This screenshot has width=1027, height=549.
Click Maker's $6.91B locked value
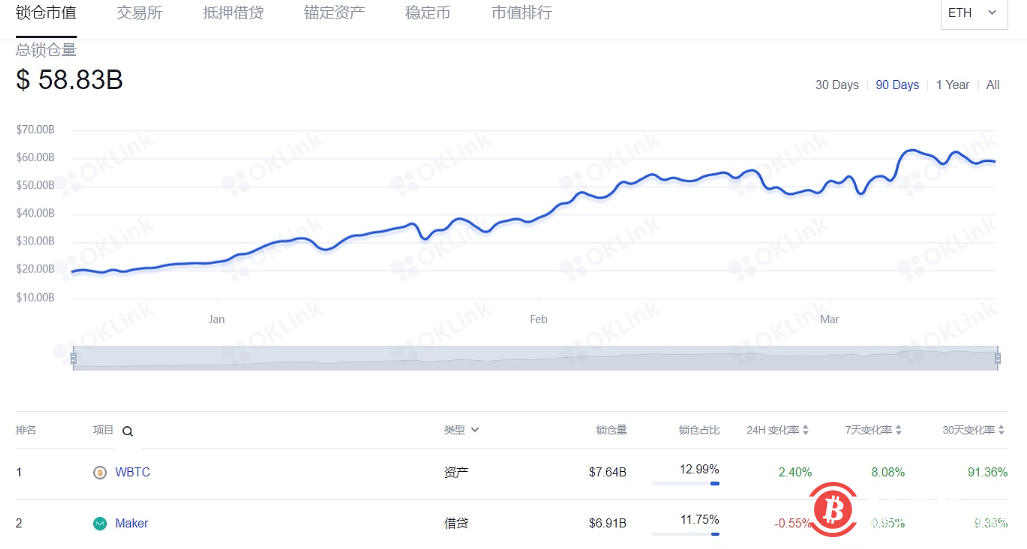click(x=607, y=523)
